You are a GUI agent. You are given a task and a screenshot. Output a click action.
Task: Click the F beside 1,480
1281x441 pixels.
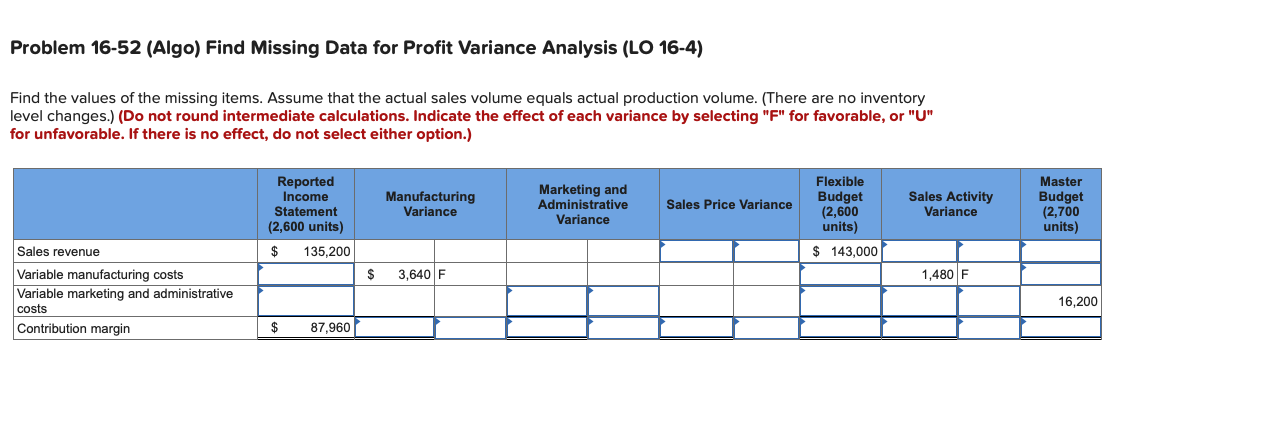click(965, 274)
